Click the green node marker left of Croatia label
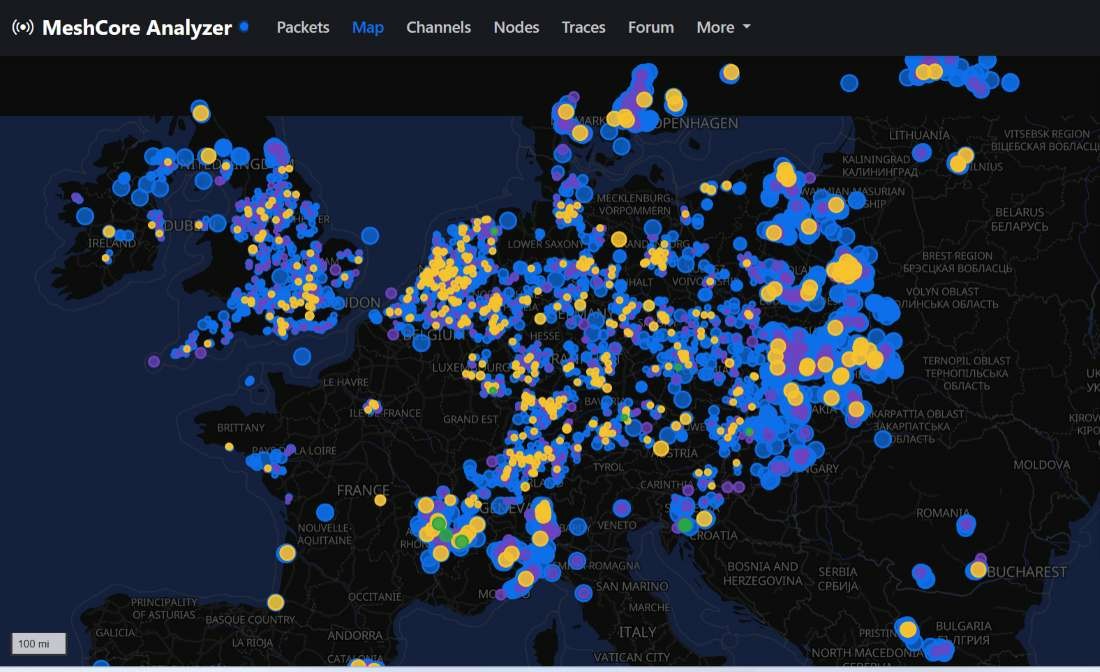The image size is (1100, 672). [685, 525]
